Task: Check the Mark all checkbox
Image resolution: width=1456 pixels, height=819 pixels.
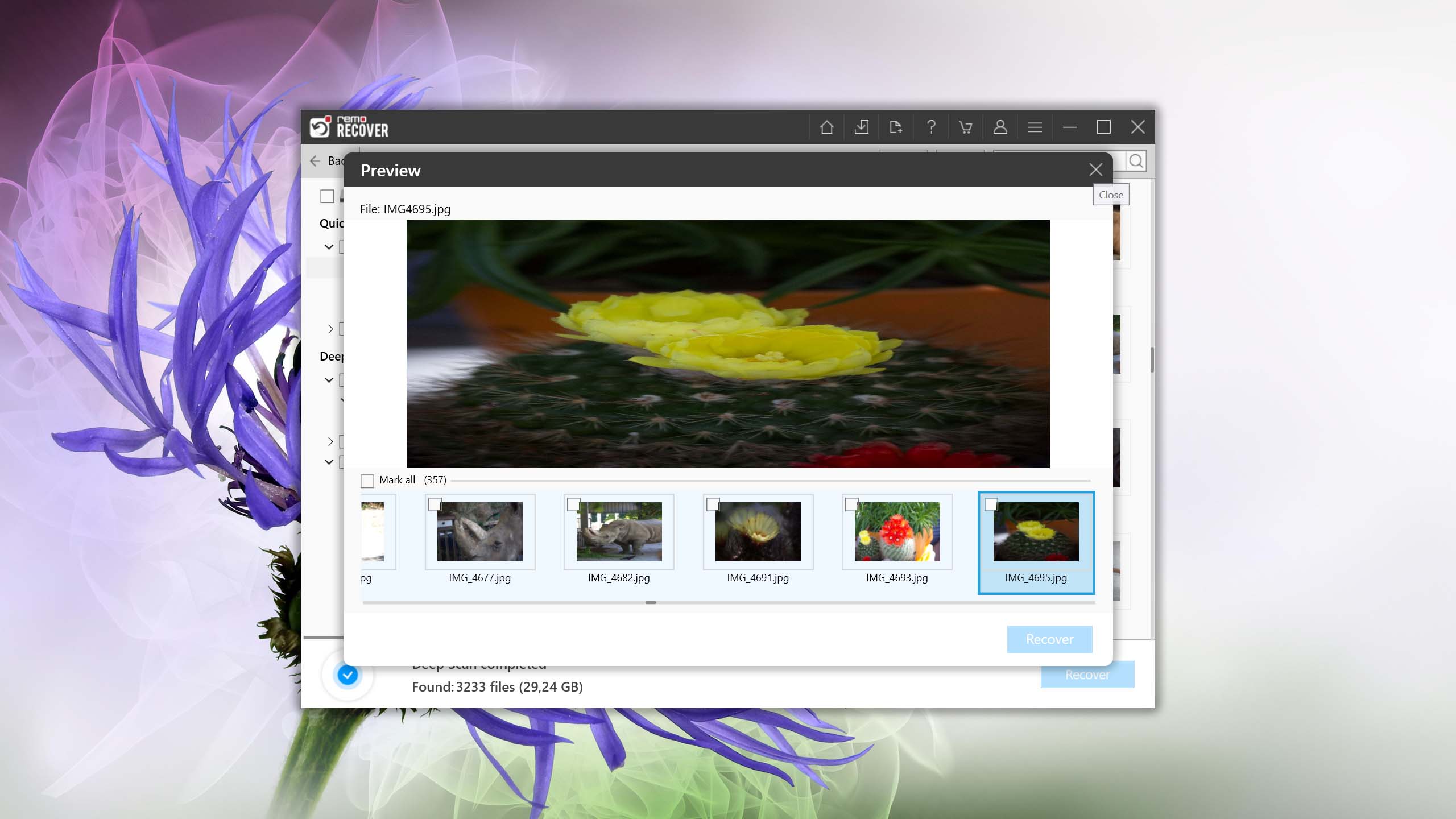Action: click(x=367, y=481)
